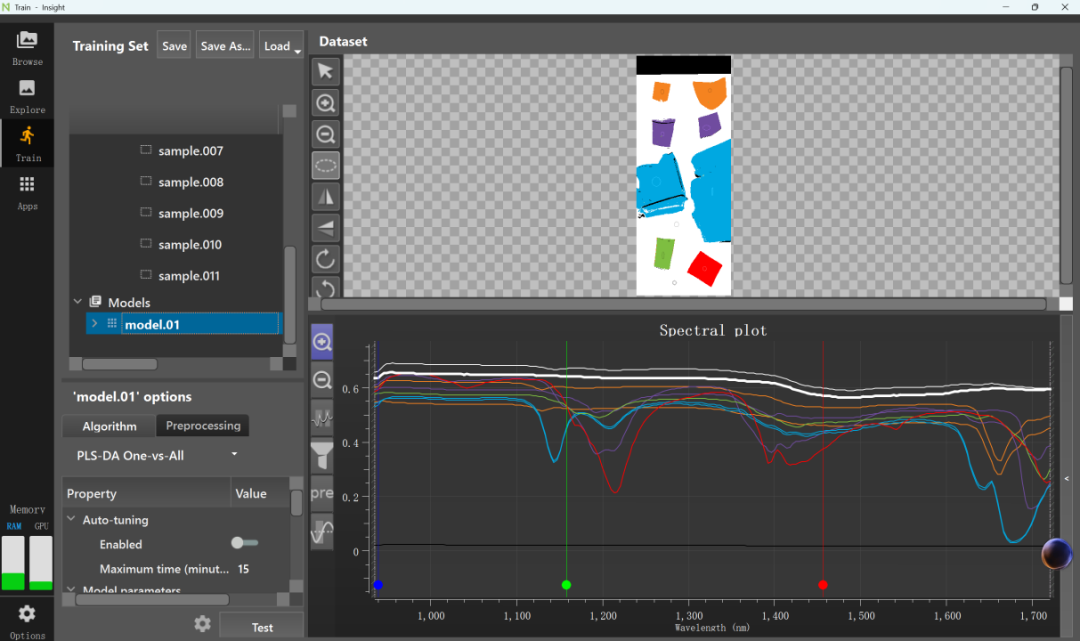Zoom in on the Spectral plot
The image size is (1080, 641).
[x=322, y=342]
